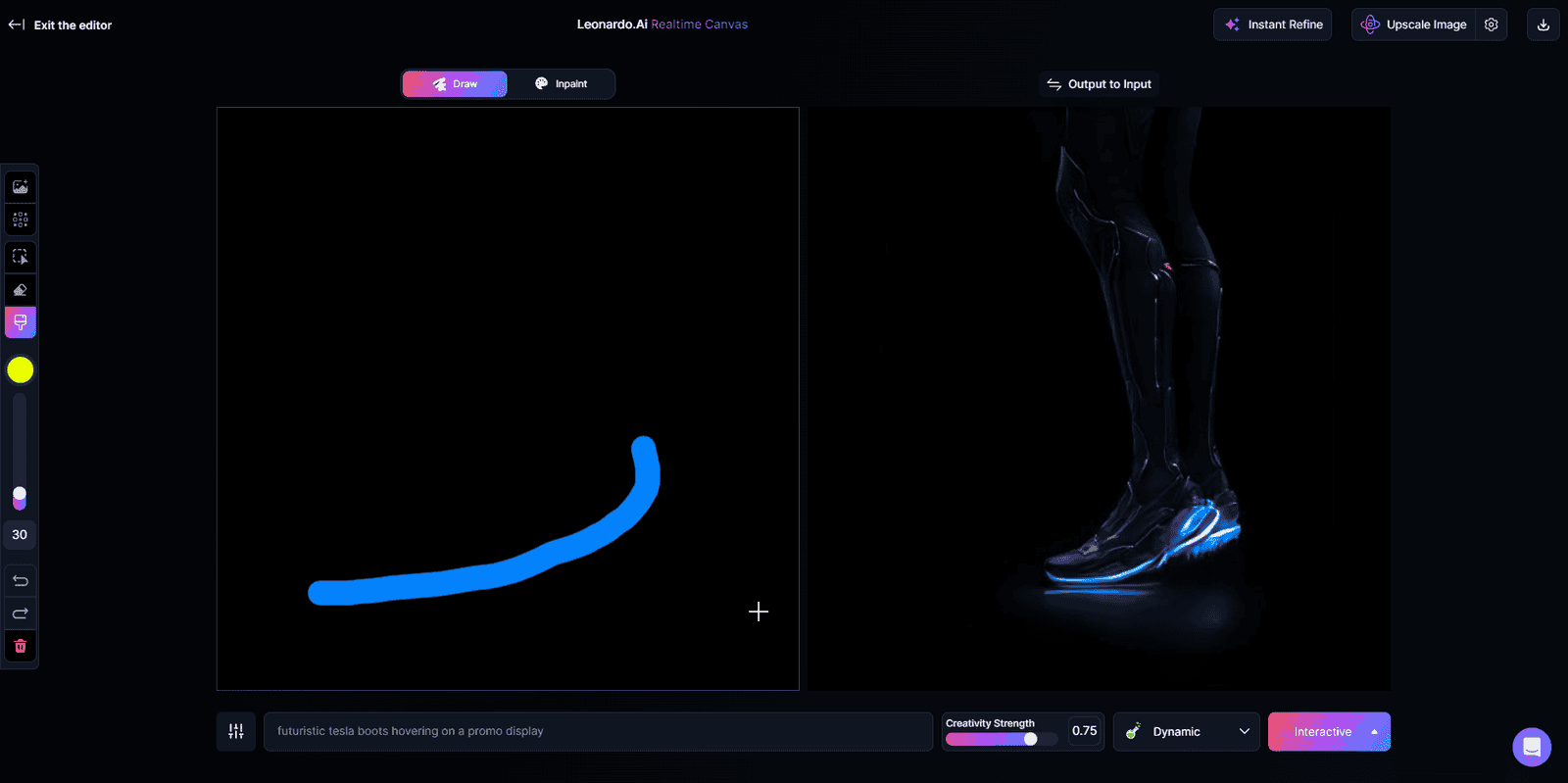Switch to the Inpaint tab

click(562, 84)
